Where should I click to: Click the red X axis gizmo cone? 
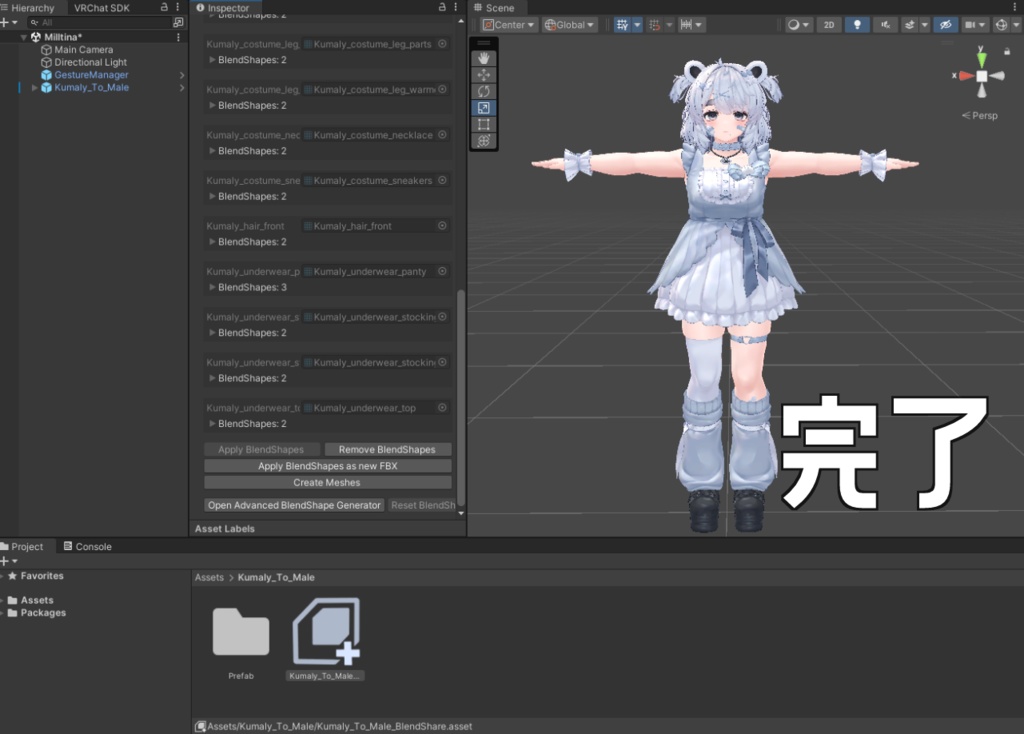point(966,76)
